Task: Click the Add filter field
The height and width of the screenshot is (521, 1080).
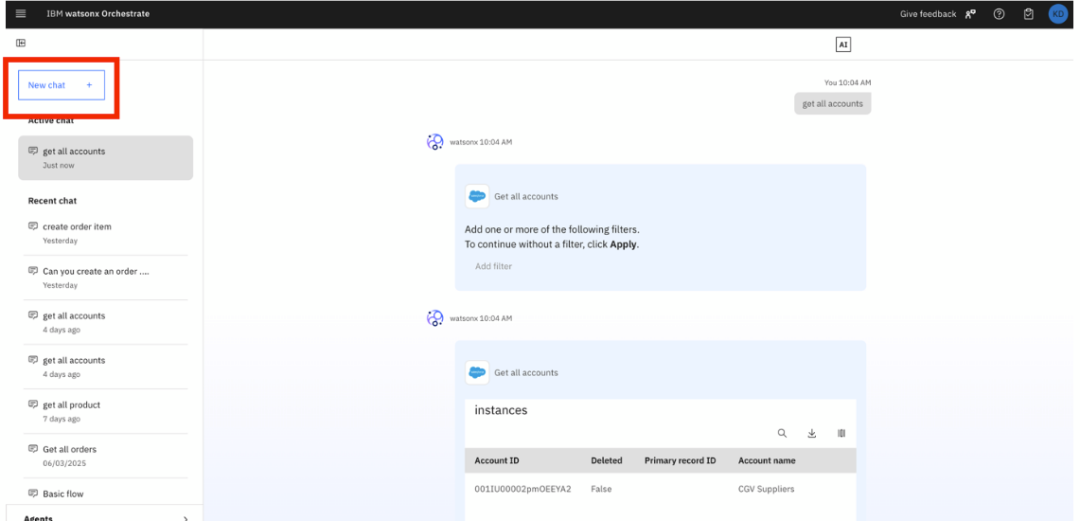Action: pos(493,266)
